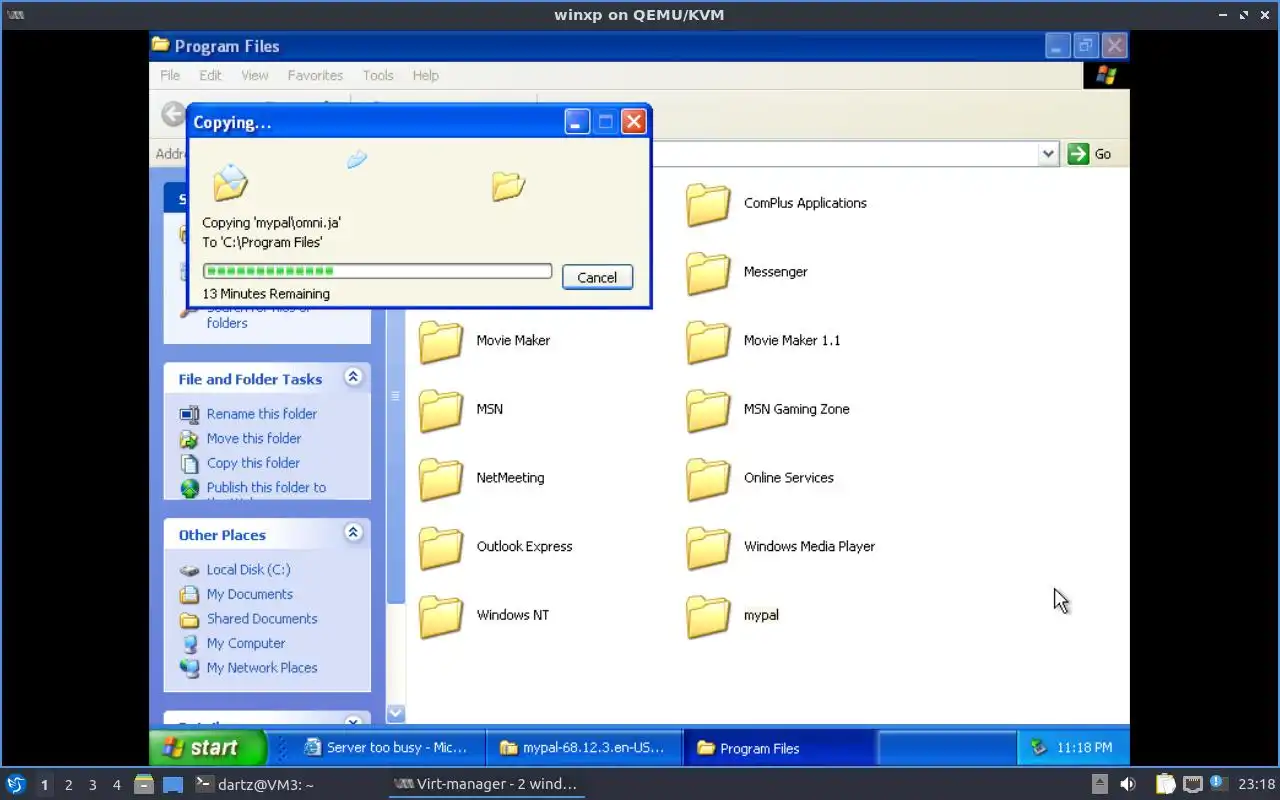Open the host panel file manager icon
This screenshot has width=1280, height=800.
pyautogui.click(x=144, y=784)
